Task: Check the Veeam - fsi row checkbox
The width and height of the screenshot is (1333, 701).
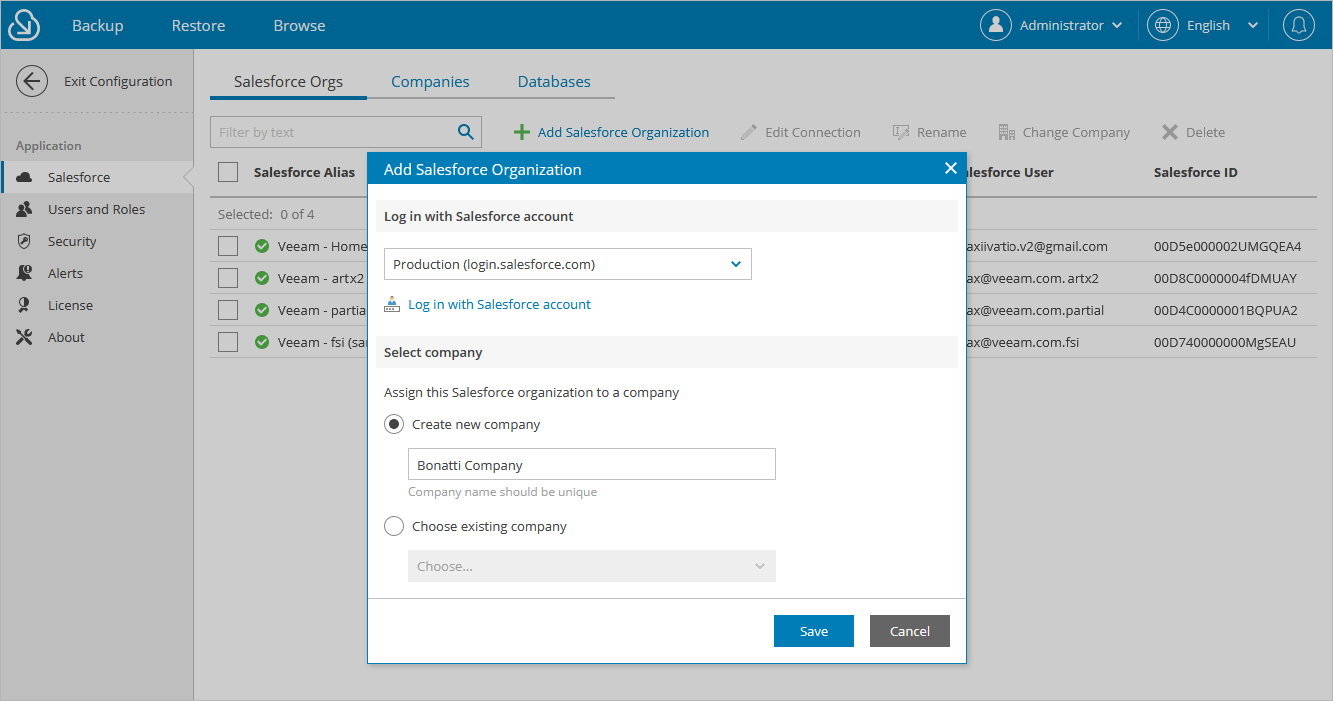Action: pos(228,342)
